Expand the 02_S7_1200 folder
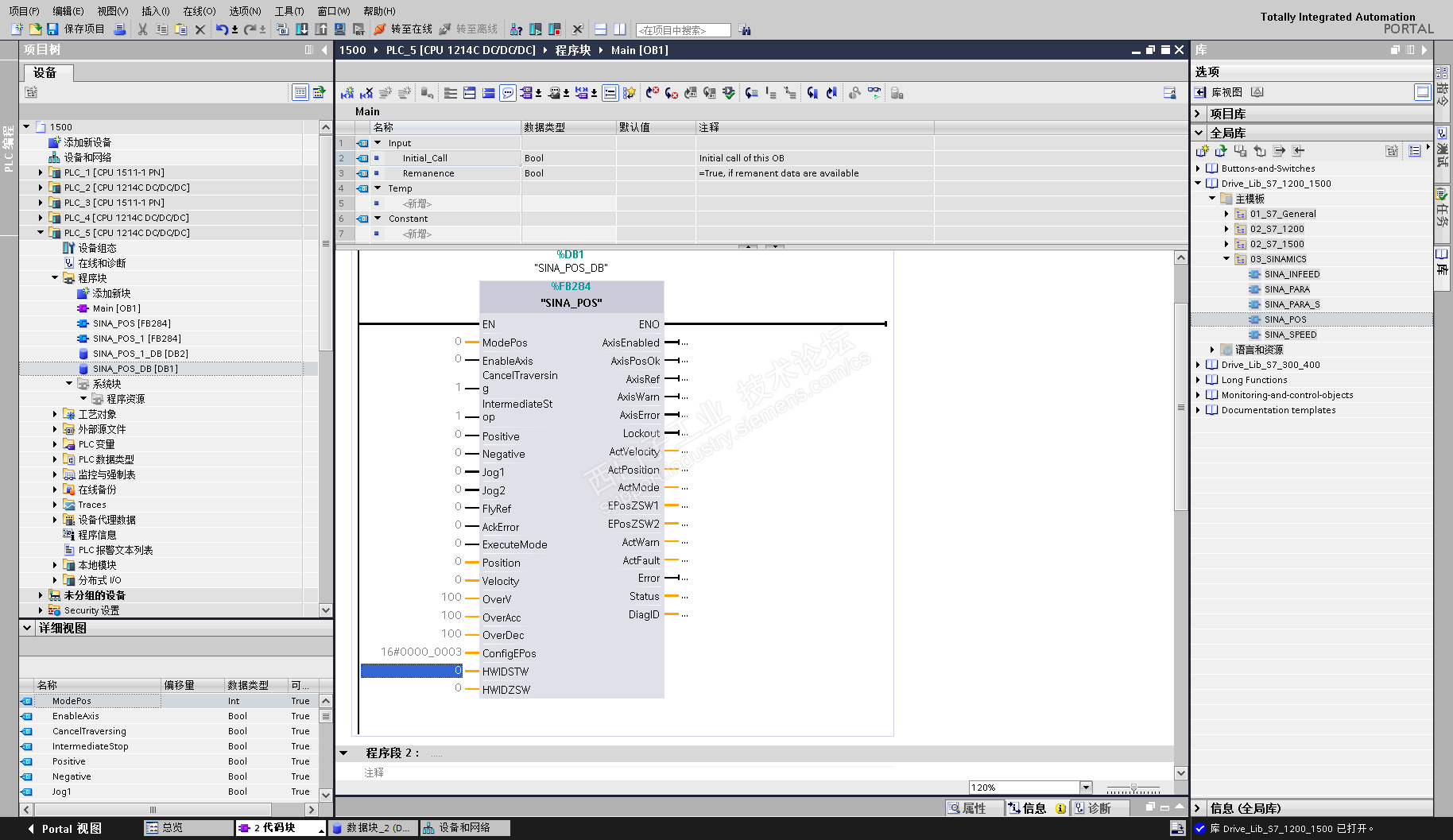The image size is (1453, 840). [x=1226, y=229]
